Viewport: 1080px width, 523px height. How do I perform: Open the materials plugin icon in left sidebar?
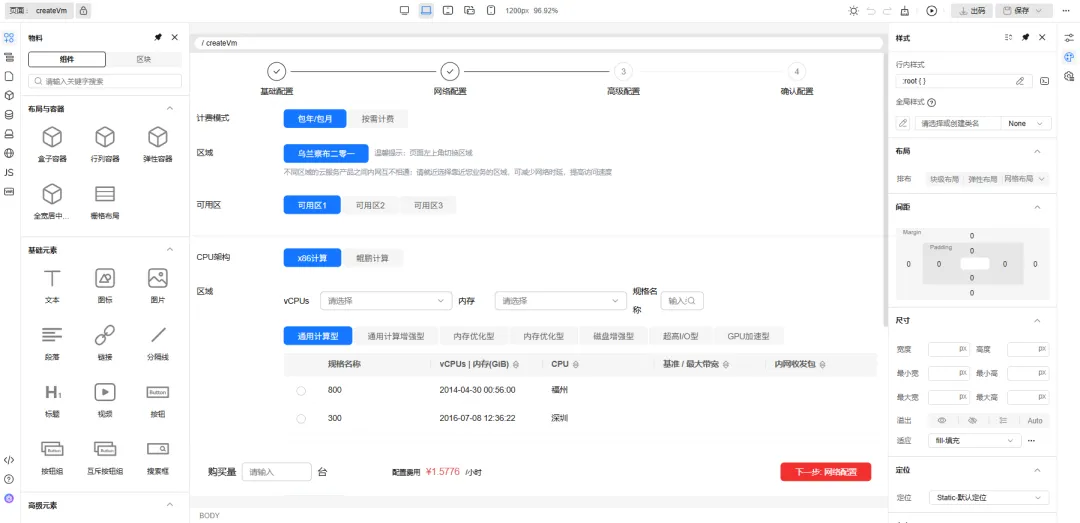point(9,37)
